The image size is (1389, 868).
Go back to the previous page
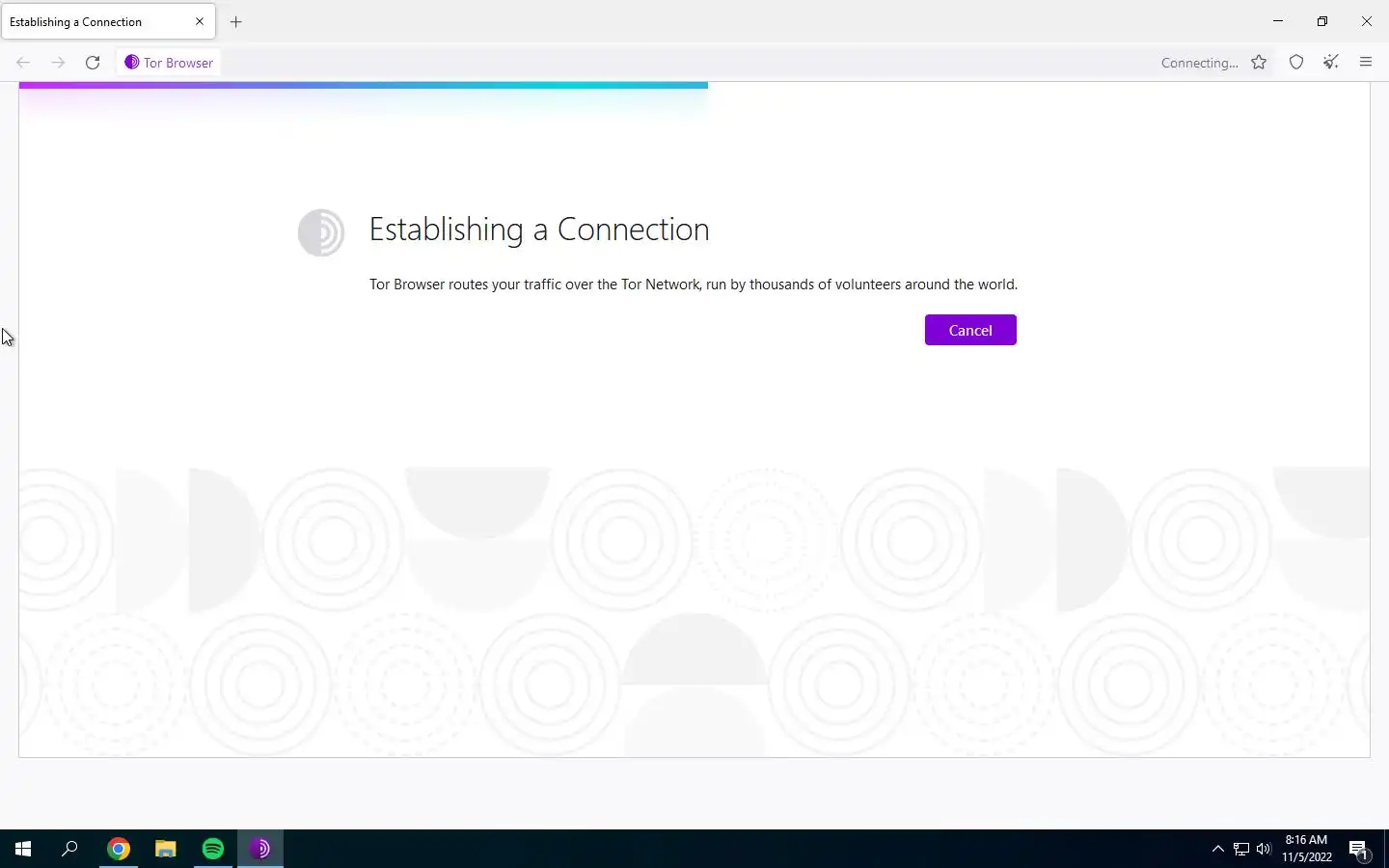point(23,63)
